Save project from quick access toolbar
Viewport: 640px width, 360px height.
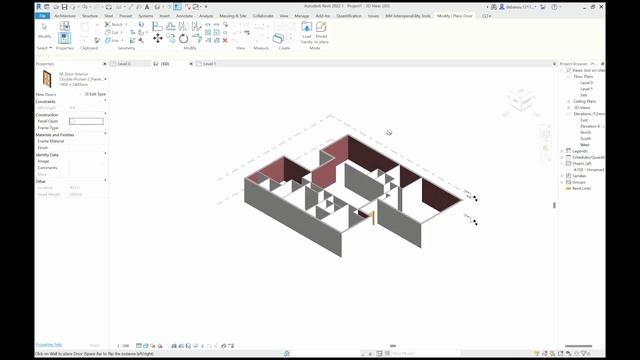(x=64, y=7)
